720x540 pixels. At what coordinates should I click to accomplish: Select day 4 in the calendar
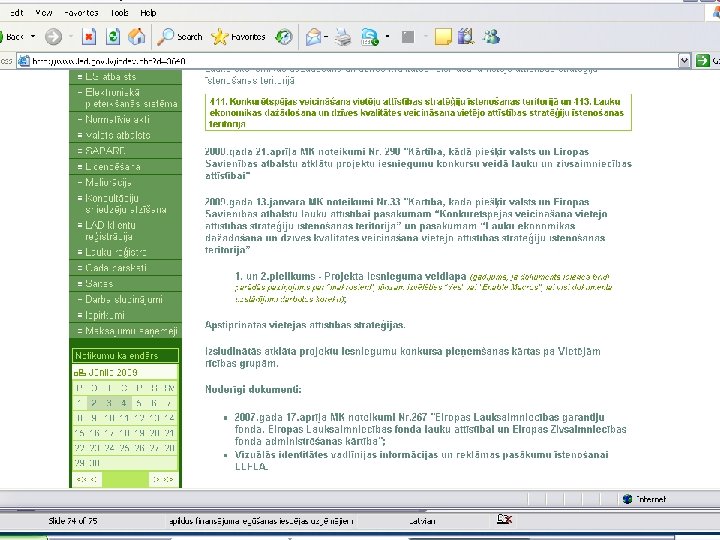pos(124,403)
